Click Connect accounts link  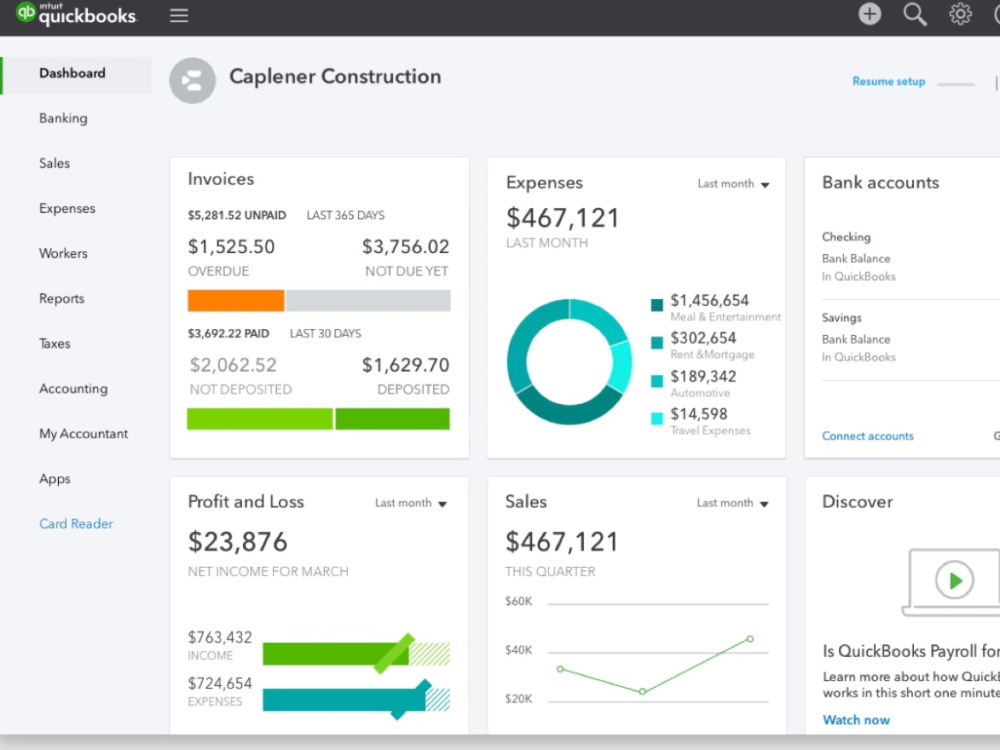tap(867, 436)
